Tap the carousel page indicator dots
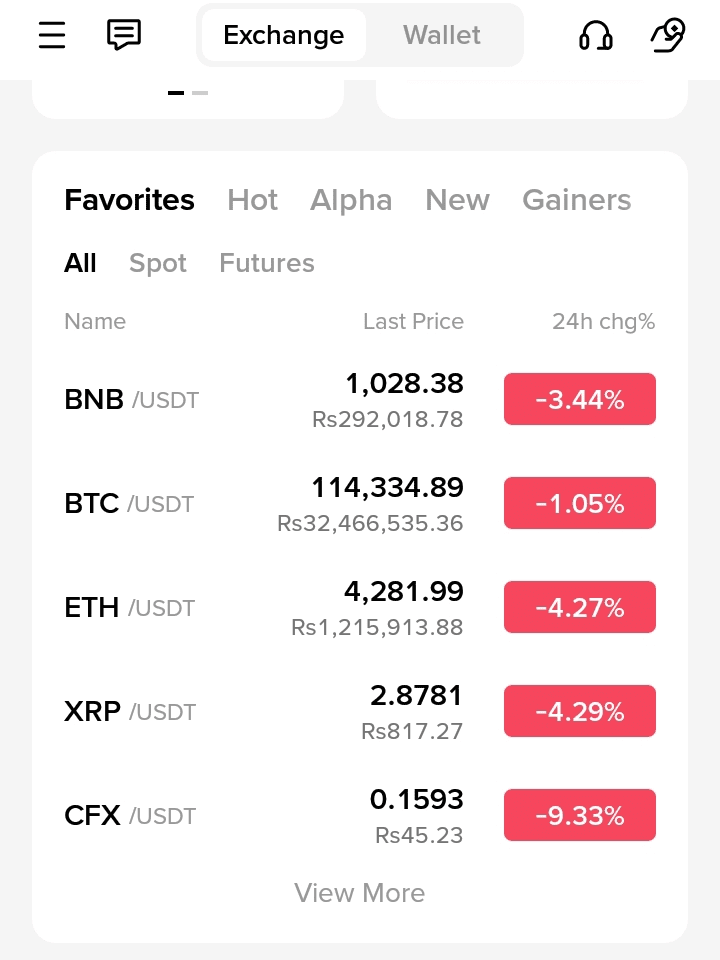The width and height of the screenshot is (720, 960). coord(188,93)
